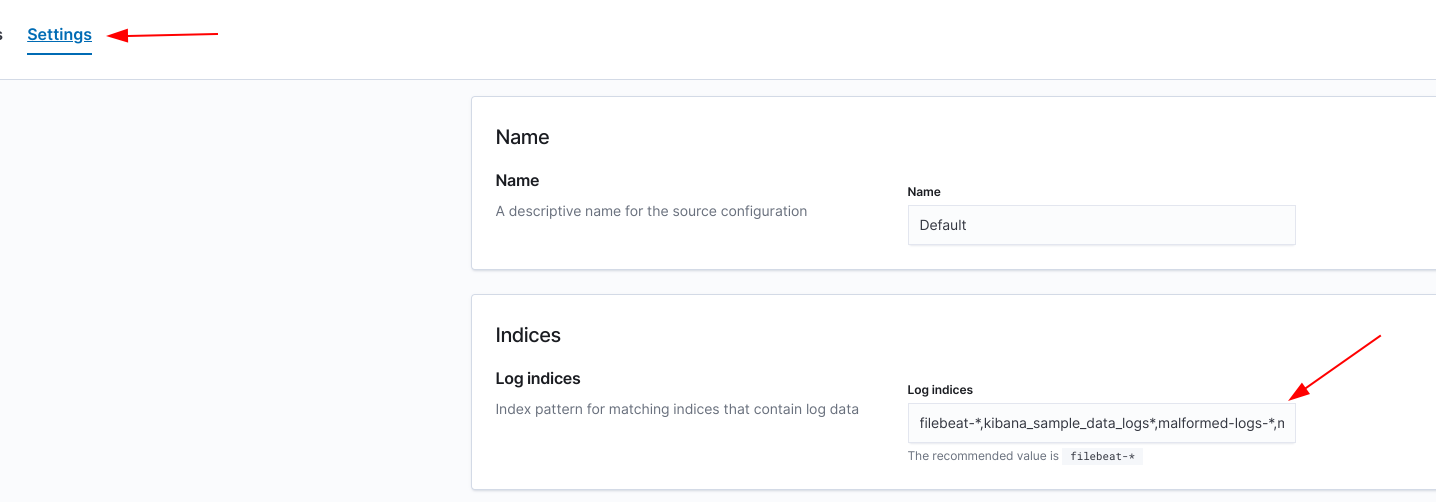Click the small Log indices field label
This screenshot has height=502, width=1436.
(x=939, y=390)
